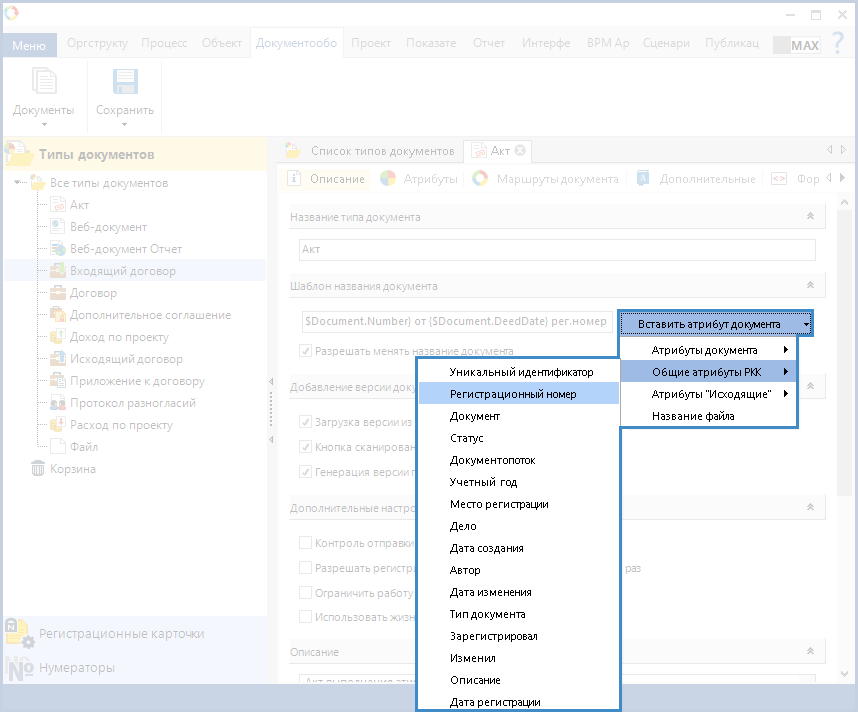Select Название файла menu entry
Screen dimensions: 858x712
(693, 416)
